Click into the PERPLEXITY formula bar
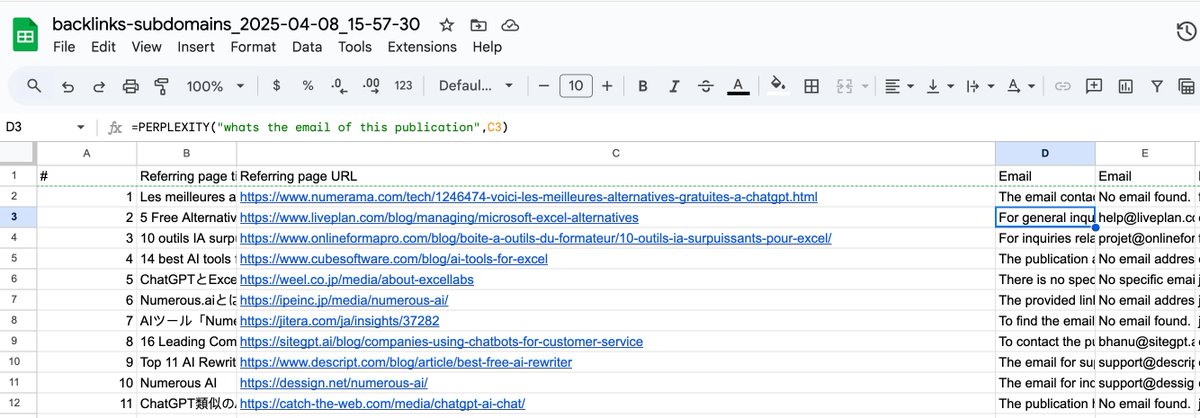Viewport: 1200px width, 418px height. 660,128
